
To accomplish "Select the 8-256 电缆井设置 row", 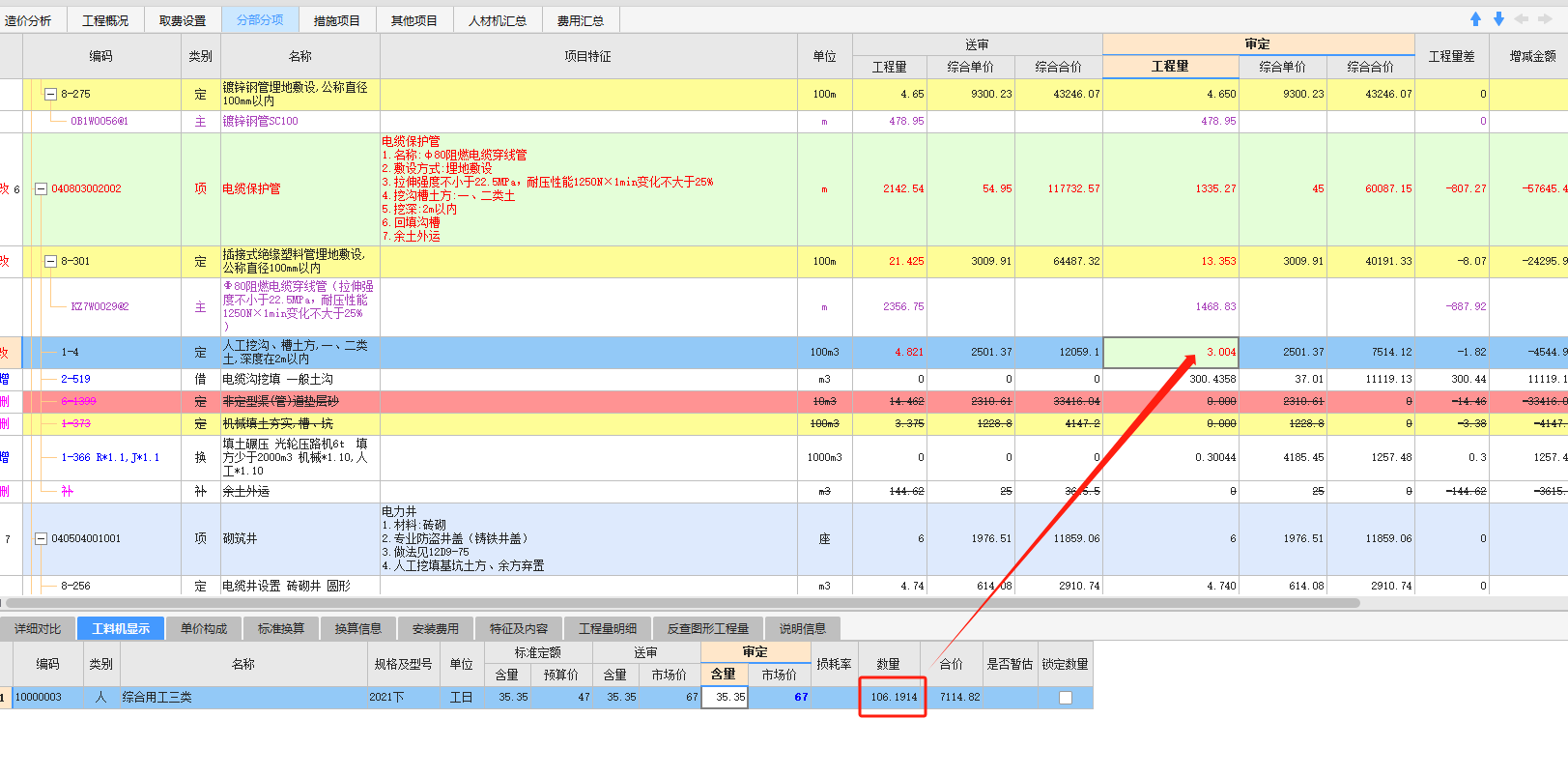I will pos(784,586).
